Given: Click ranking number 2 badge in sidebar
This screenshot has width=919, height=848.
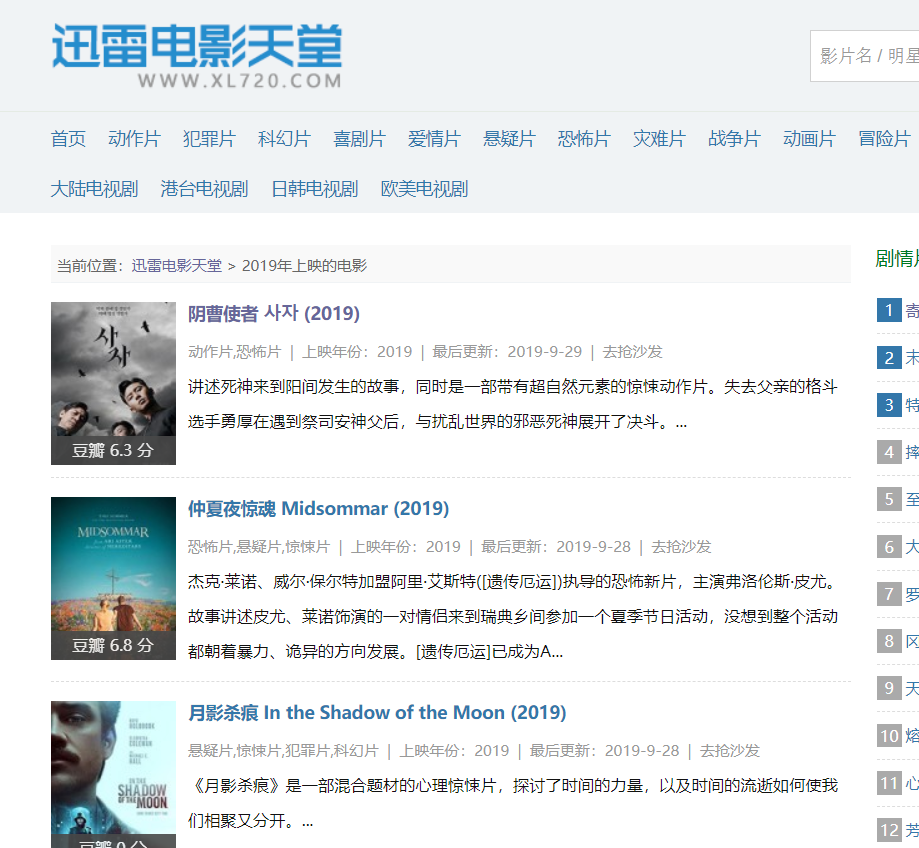Looking at the screenshot, I should point(889,357).
